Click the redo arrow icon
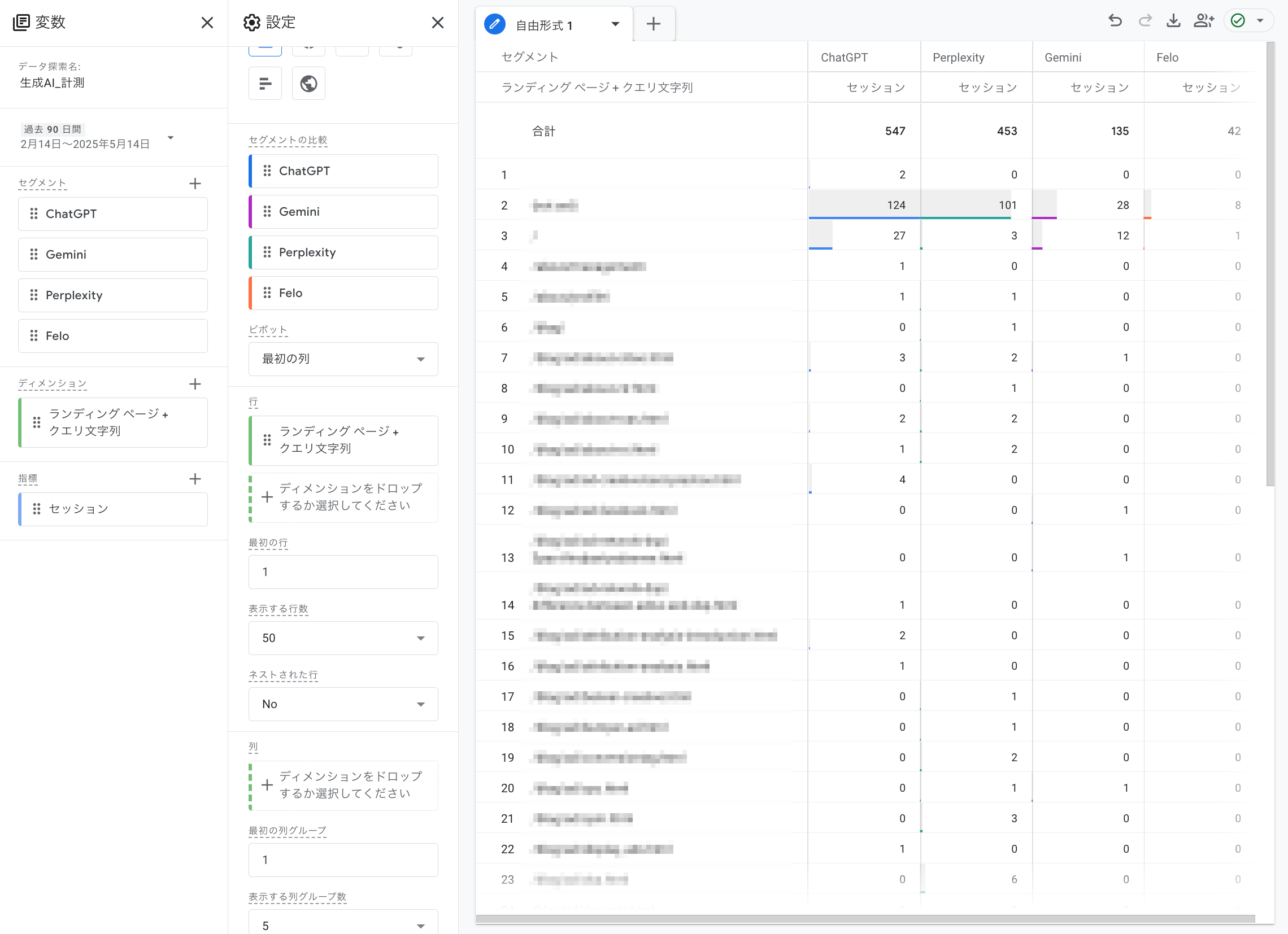This screenshot has width=1288, height=934. (x=1145, y=21)
